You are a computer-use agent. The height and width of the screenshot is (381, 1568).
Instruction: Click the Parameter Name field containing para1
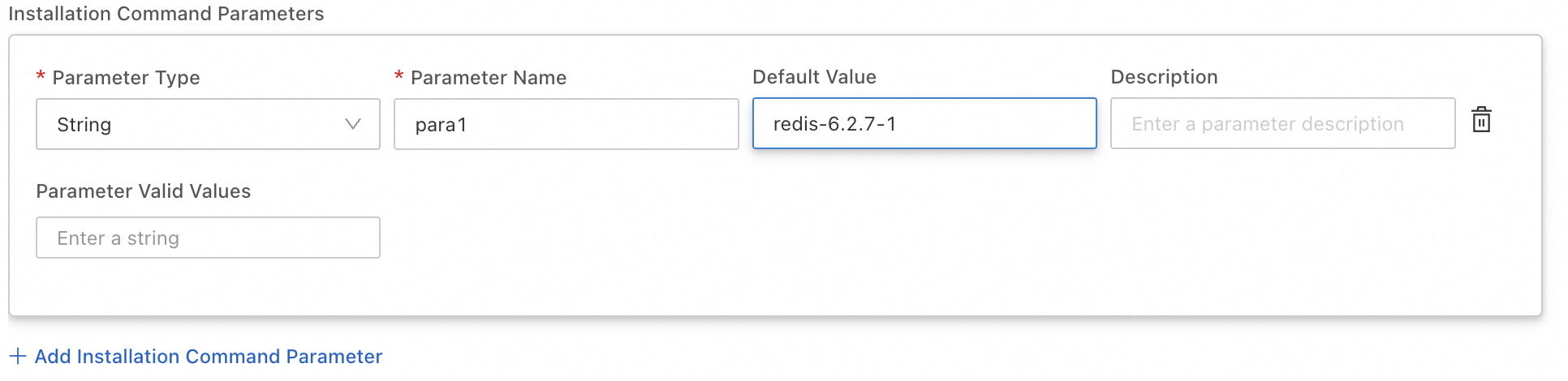click(566, 124)
